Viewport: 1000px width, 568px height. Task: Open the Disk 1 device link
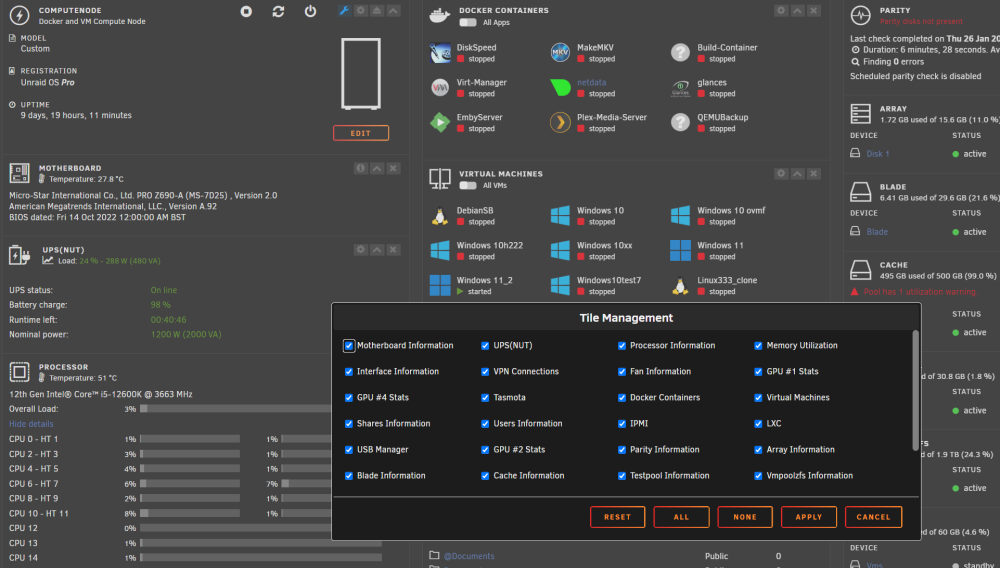(878, 154)
